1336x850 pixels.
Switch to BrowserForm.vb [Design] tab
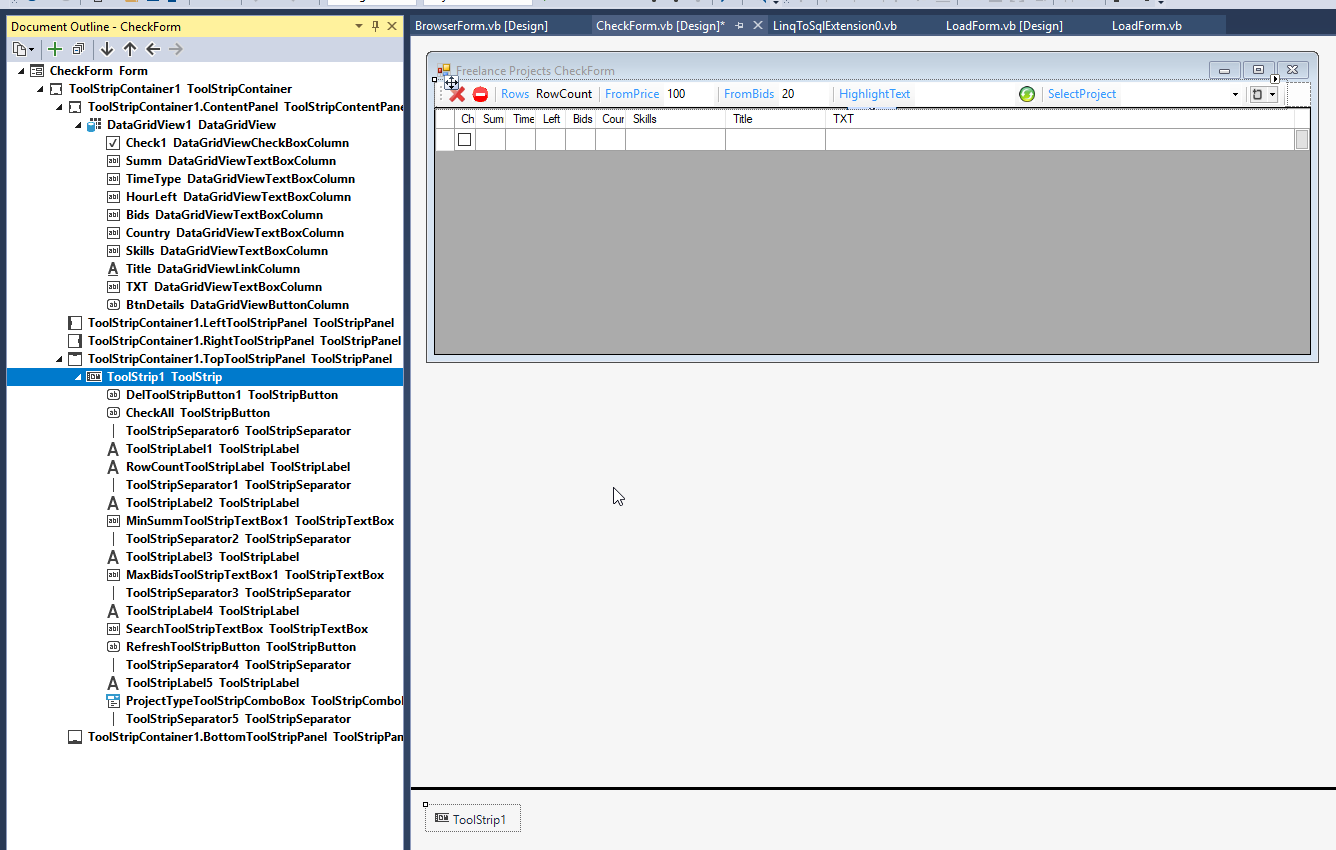pos(481,26)
